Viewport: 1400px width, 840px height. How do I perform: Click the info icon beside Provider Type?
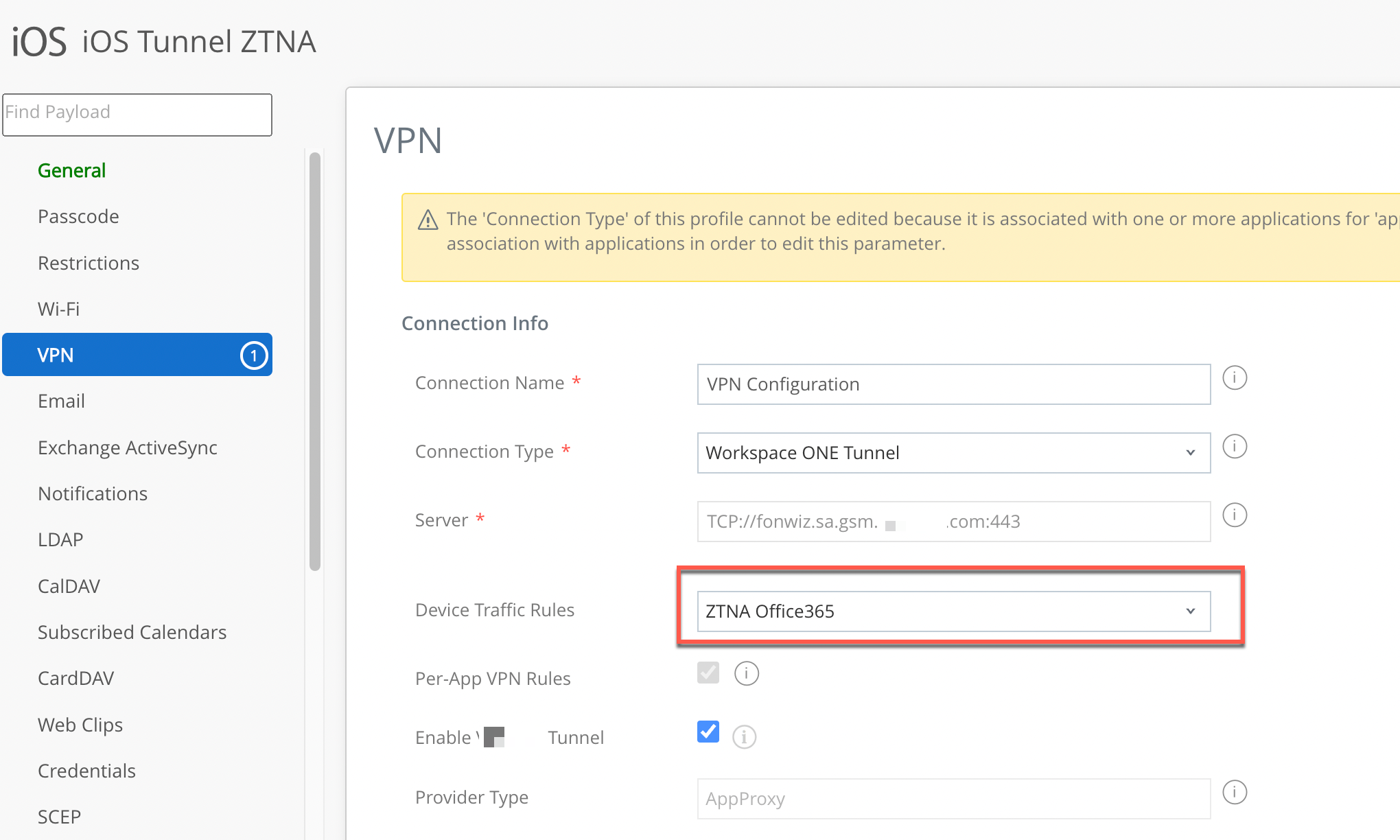click(x=1234, y=793)
